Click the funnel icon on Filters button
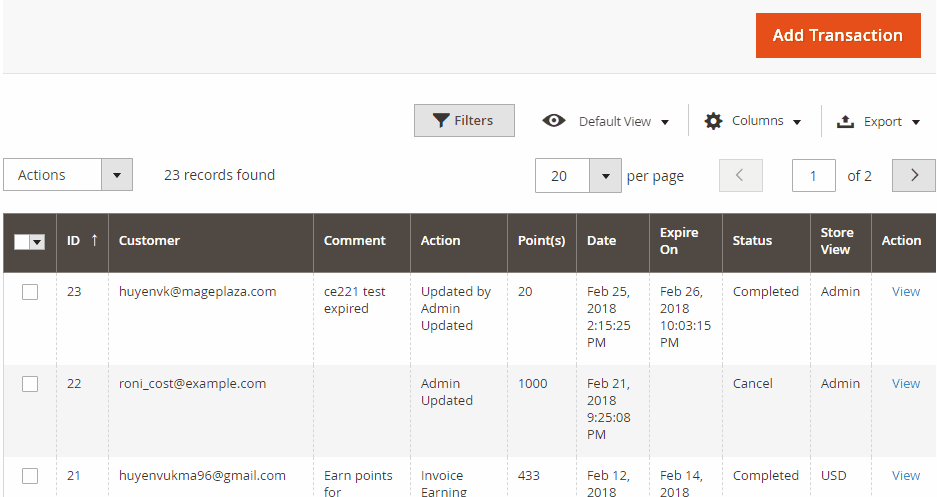 [441, 121]
